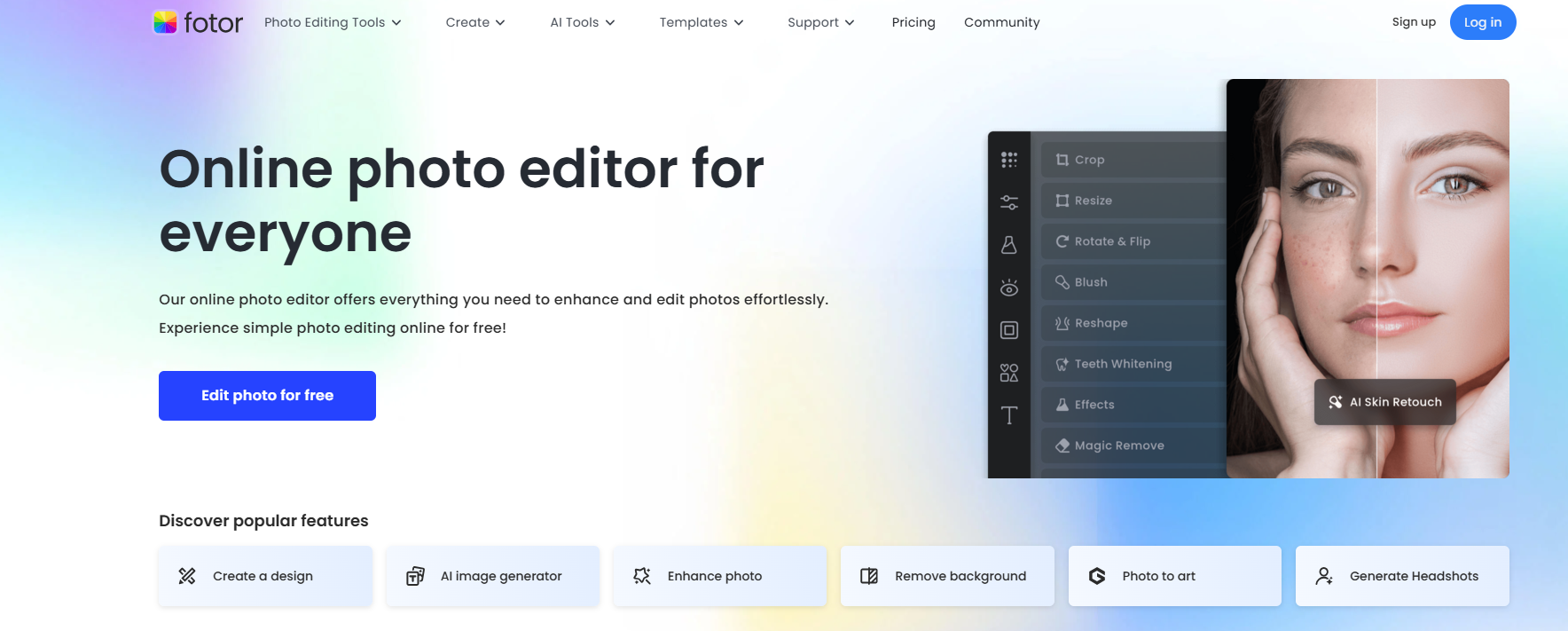Click the Reshape tool icon

[1062, 323]
